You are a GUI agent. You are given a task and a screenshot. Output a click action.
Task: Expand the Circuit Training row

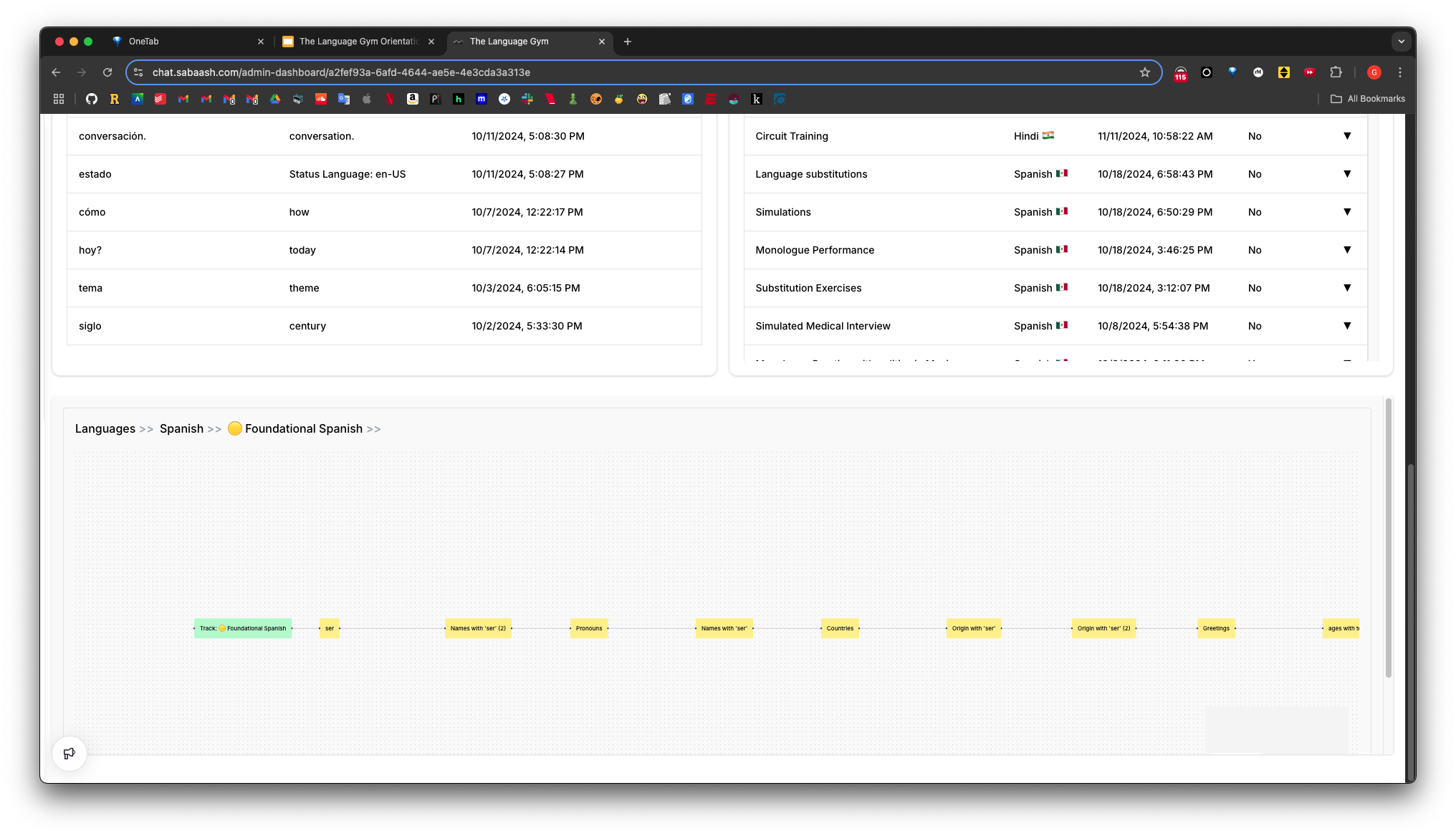coord(1347,136)
